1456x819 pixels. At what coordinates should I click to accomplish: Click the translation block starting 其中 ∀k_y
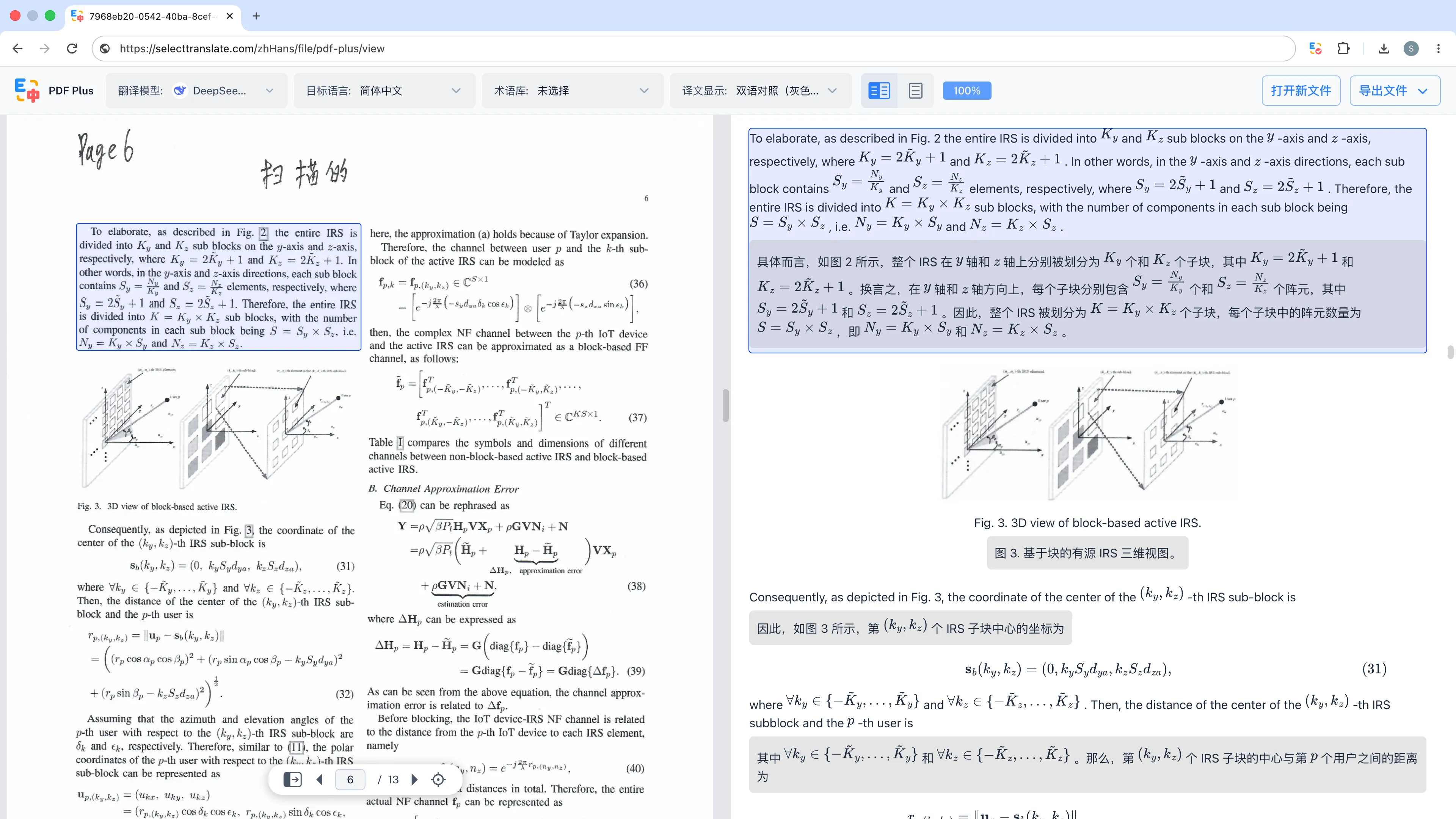point(1087,765)
